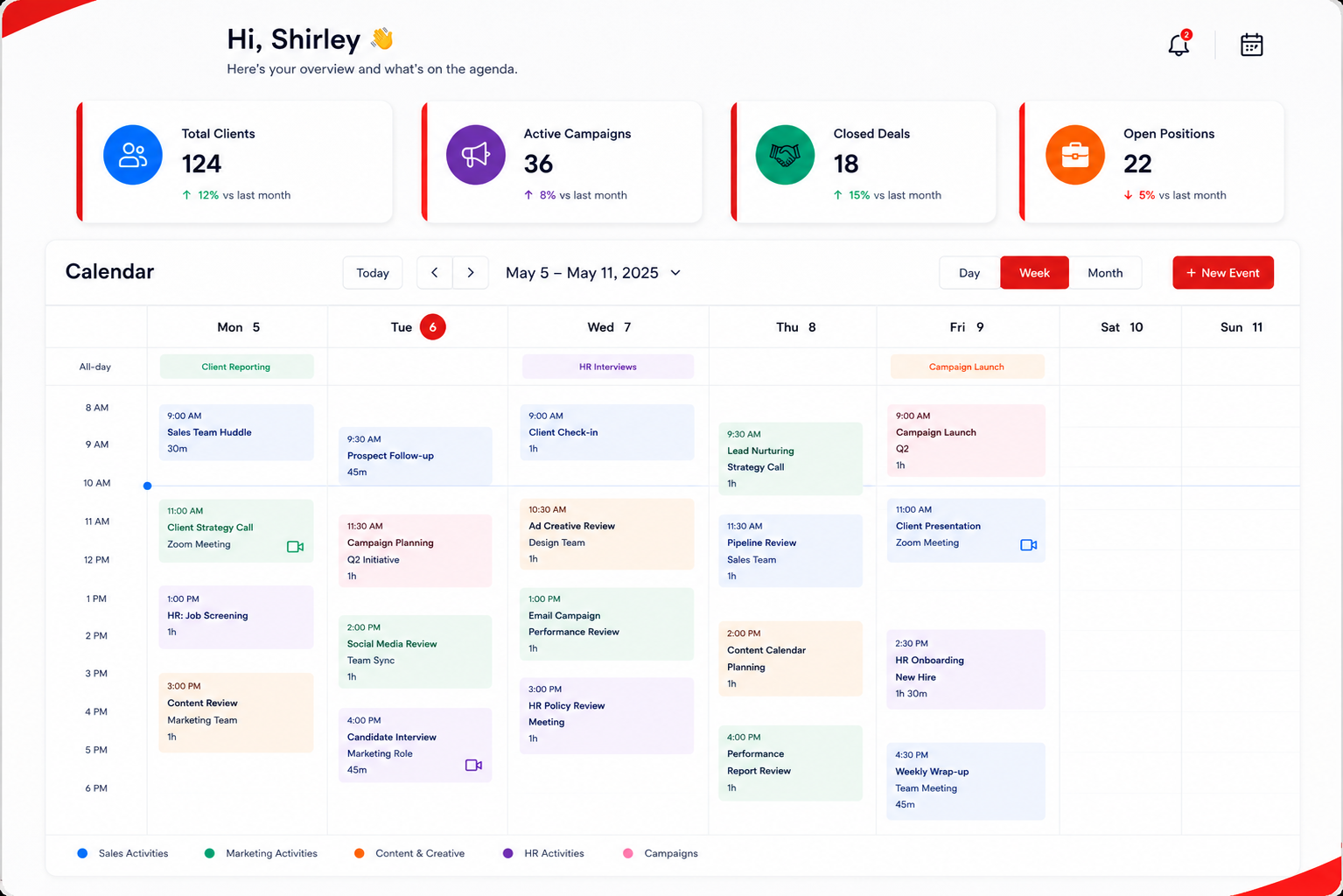Click the Closed Deals value 18
This screenshot has width=1343, height=896.
846,164
